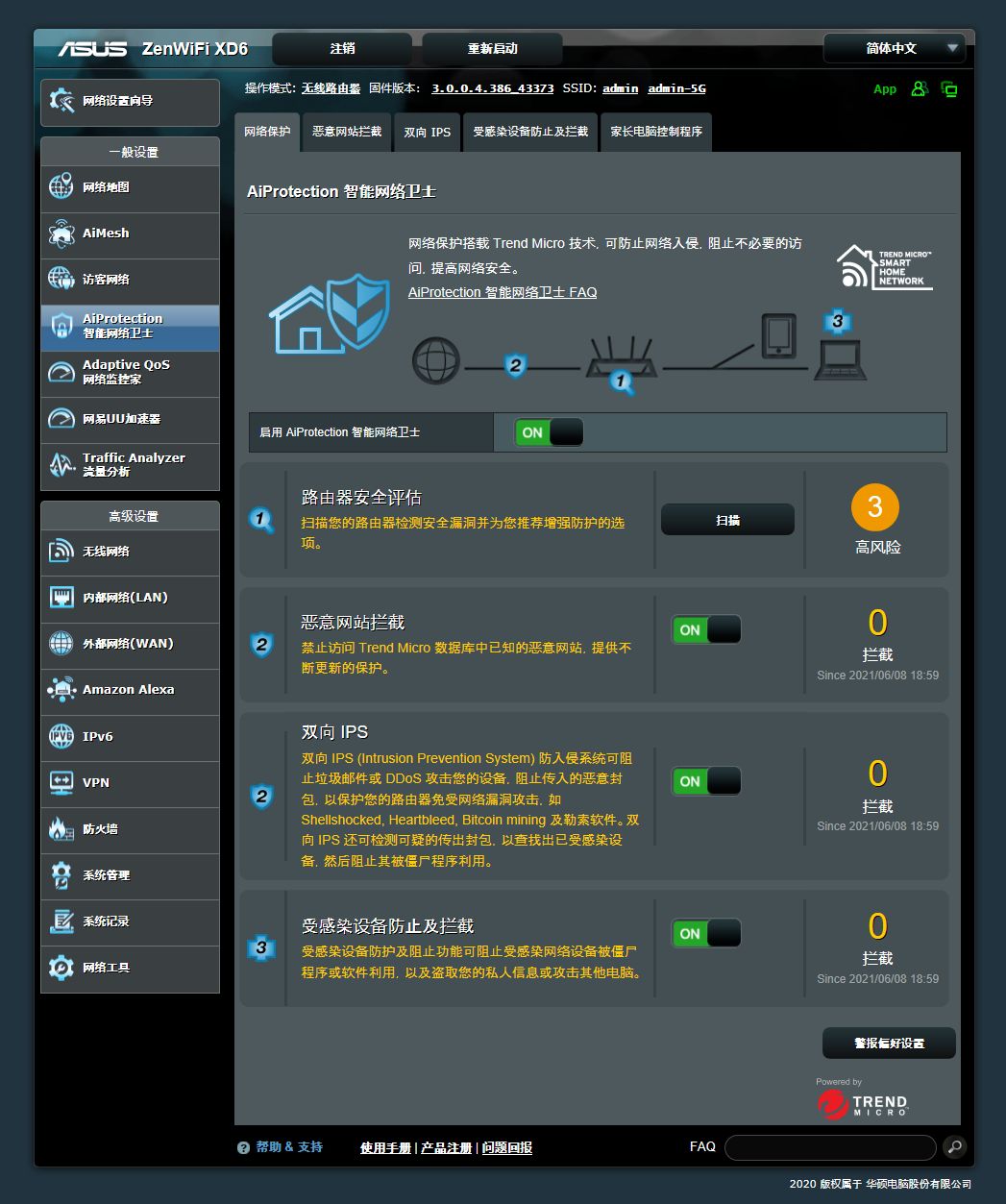Screen dimensions: 1006x1204
Task: Click the Traffic Analyzer waveform icon
Action: coord(61,465)
